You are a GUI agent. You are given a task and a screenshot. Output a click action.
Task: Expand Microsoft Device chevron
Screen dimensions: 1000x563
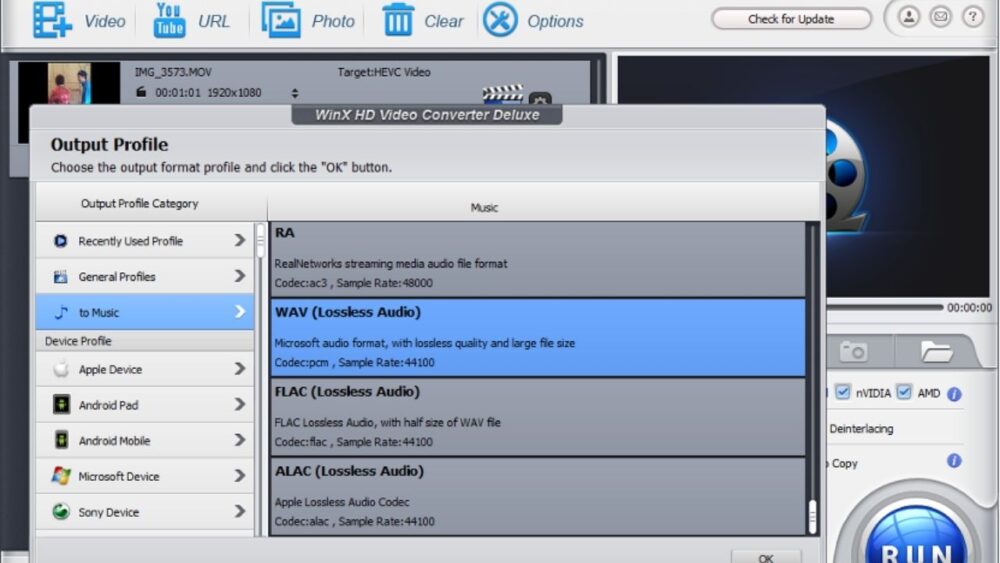[x=240, y=476]
